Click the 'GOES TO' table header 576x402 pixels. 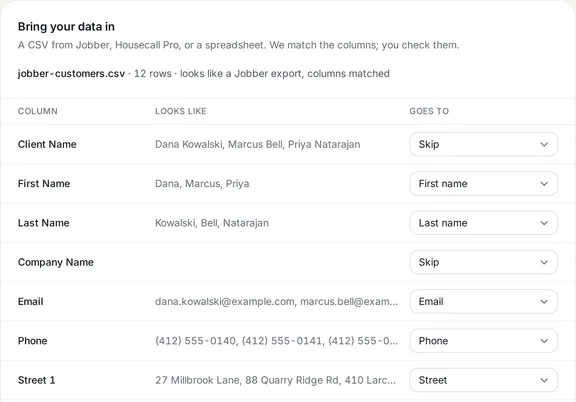[x=429, y=111]
